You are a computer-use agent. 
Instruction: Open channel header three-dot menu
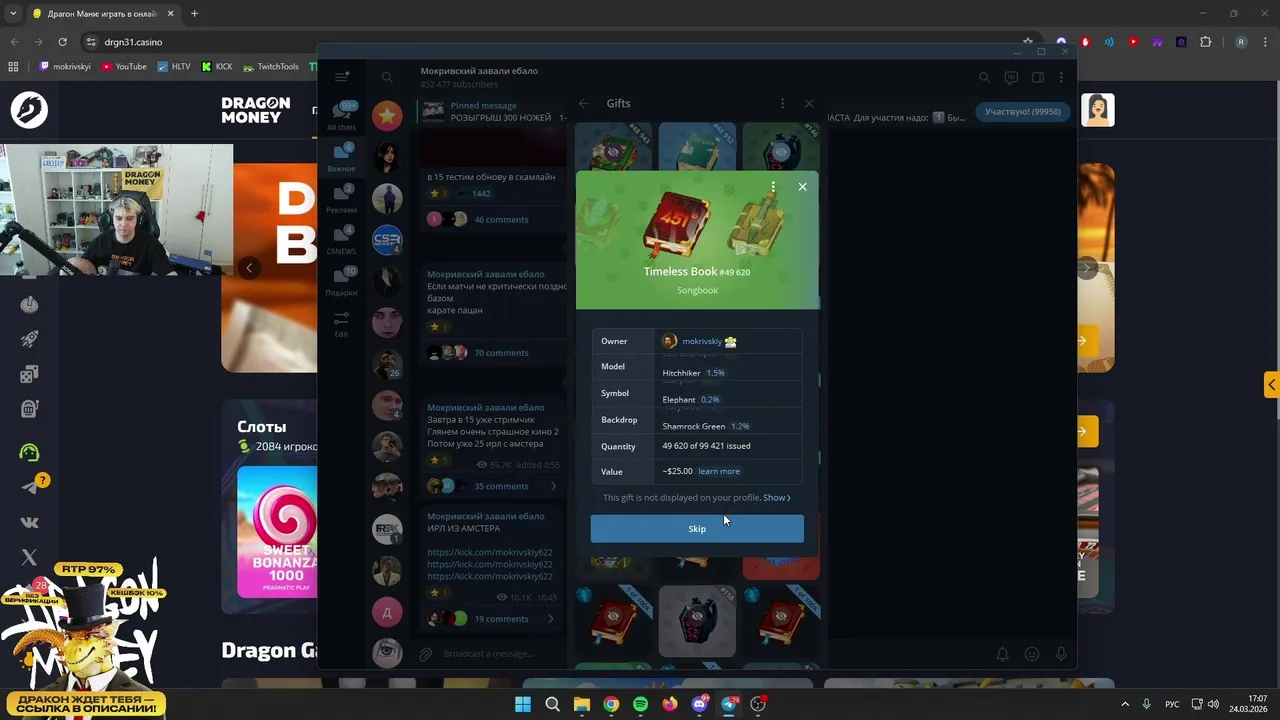[1061, 77]
